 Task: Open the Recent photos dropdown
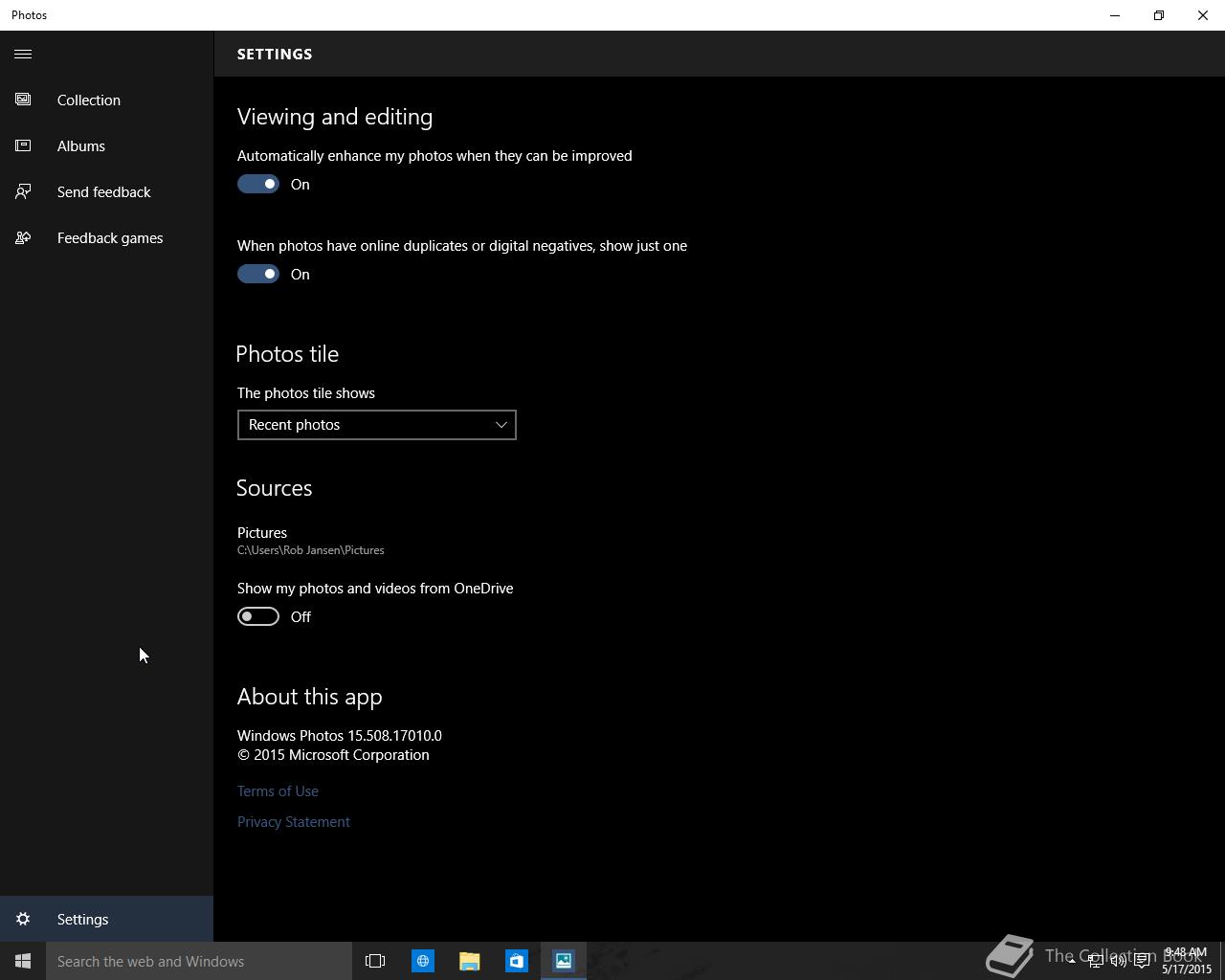coord(376,425)
